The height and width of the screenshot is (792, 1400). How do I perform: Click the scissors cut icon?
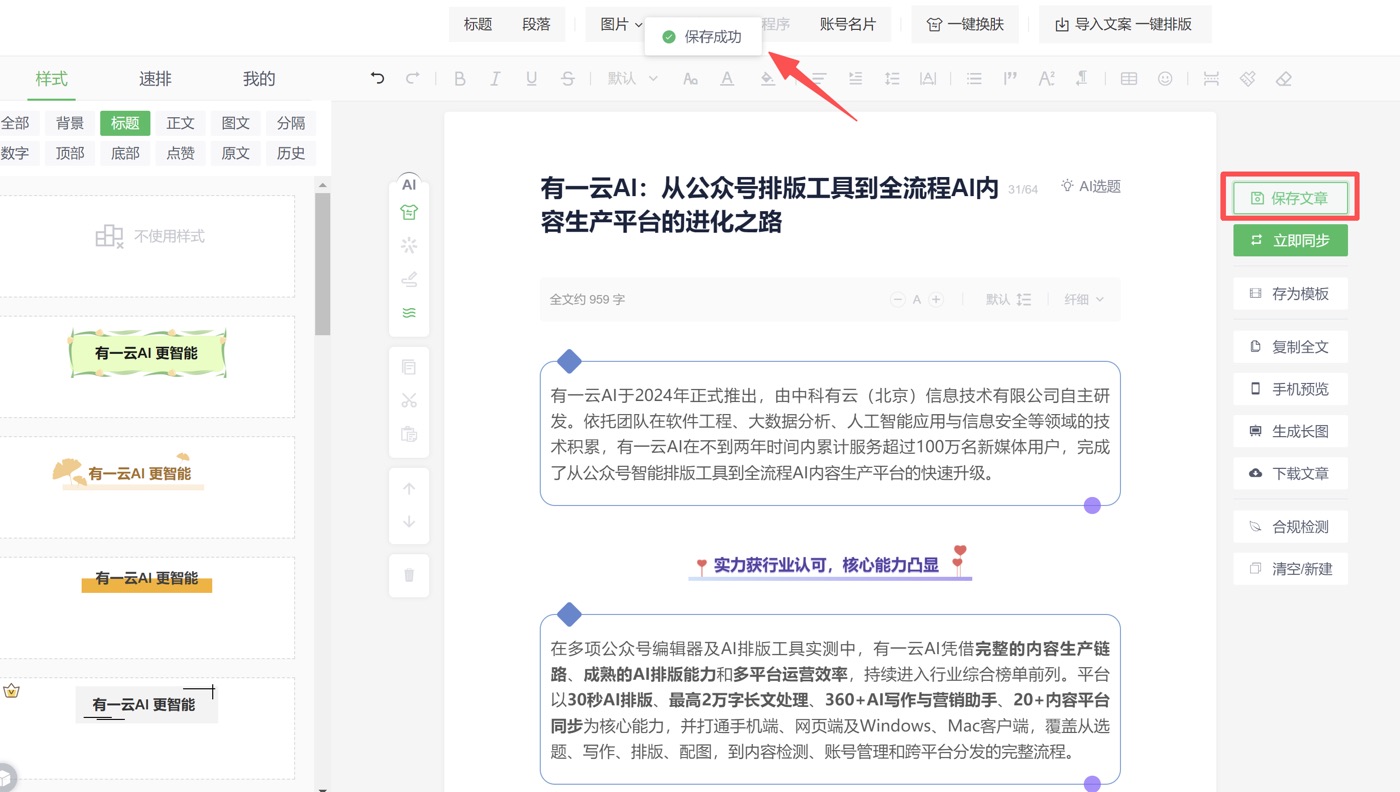[x=409, y=401]
